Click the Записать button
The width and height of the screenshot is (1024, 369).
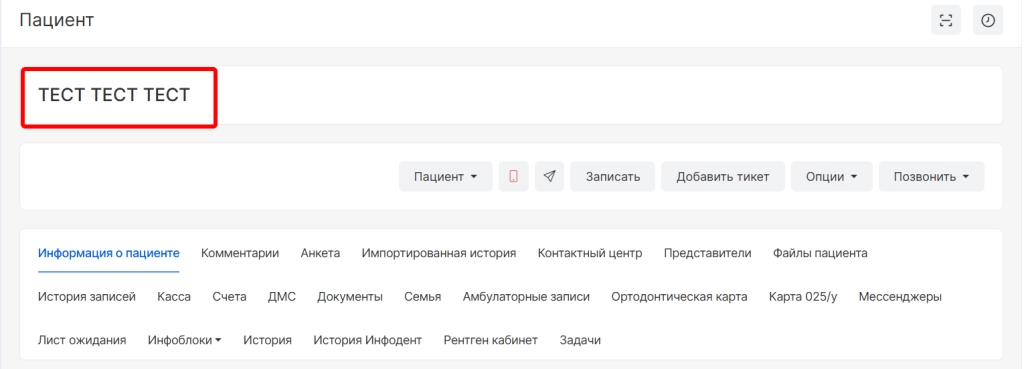[613, 176]
